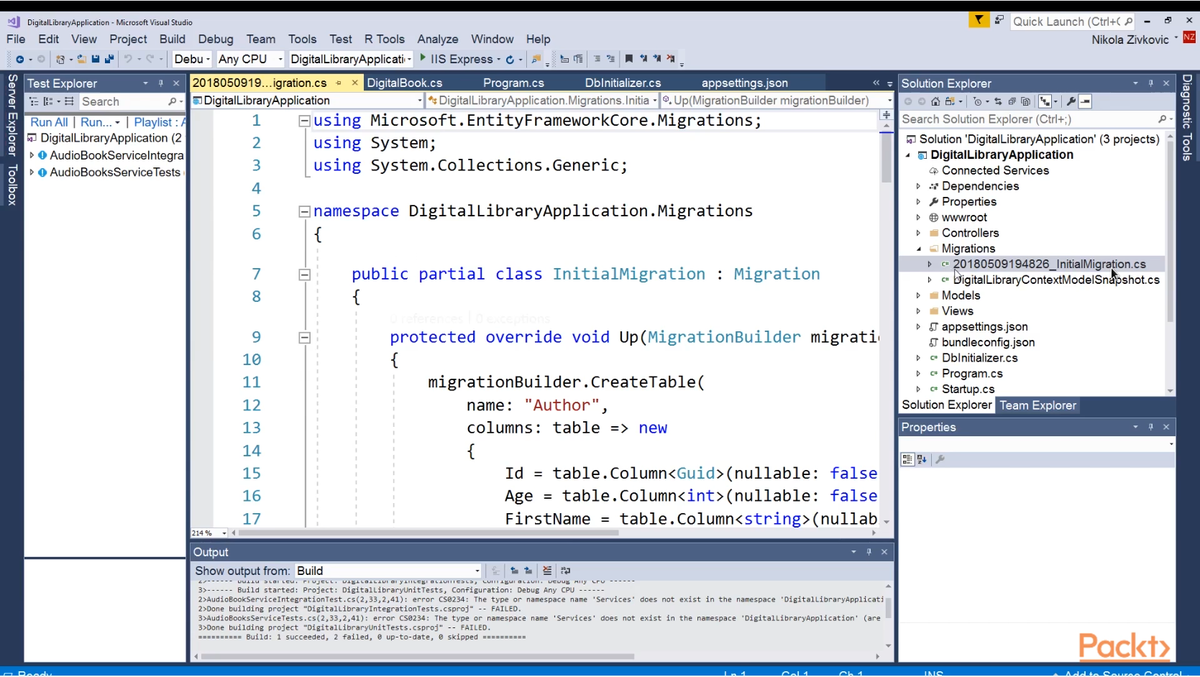This screenshot has width=1200, height=677.
Task: Click Show All Files icon in Solution Explorer
Action: pyautogui.click(x=1026, y=101)
